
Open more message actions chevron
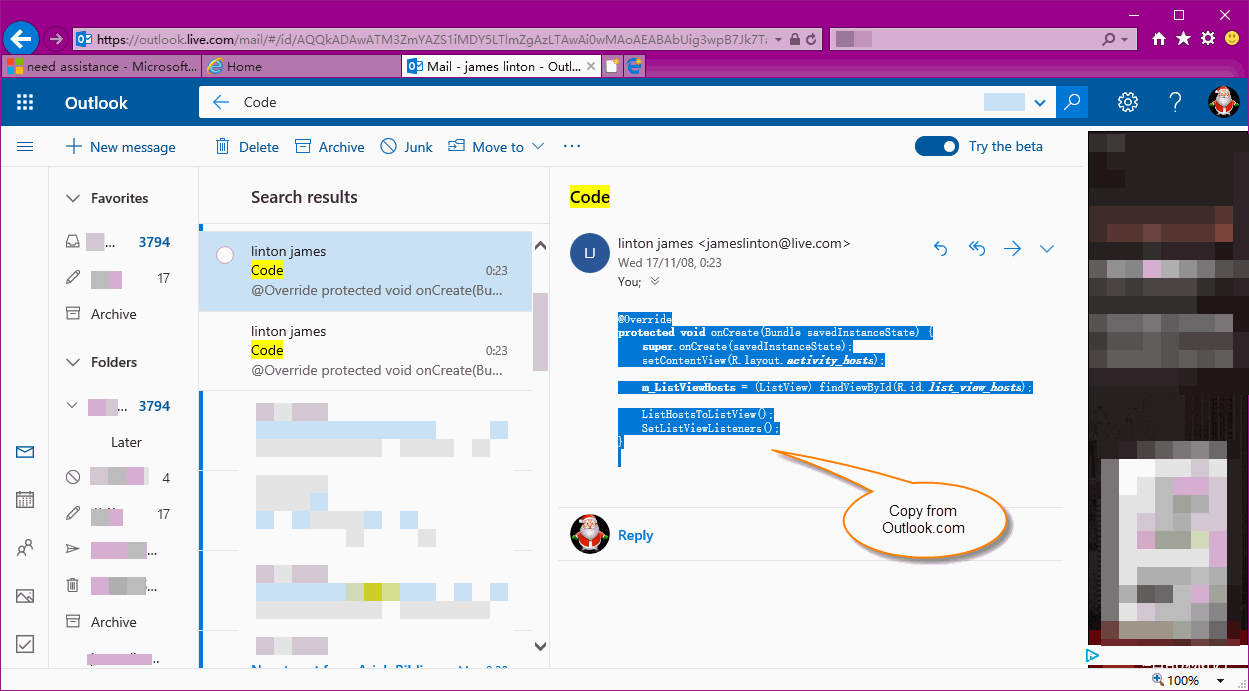click(x=1047, y=248)
